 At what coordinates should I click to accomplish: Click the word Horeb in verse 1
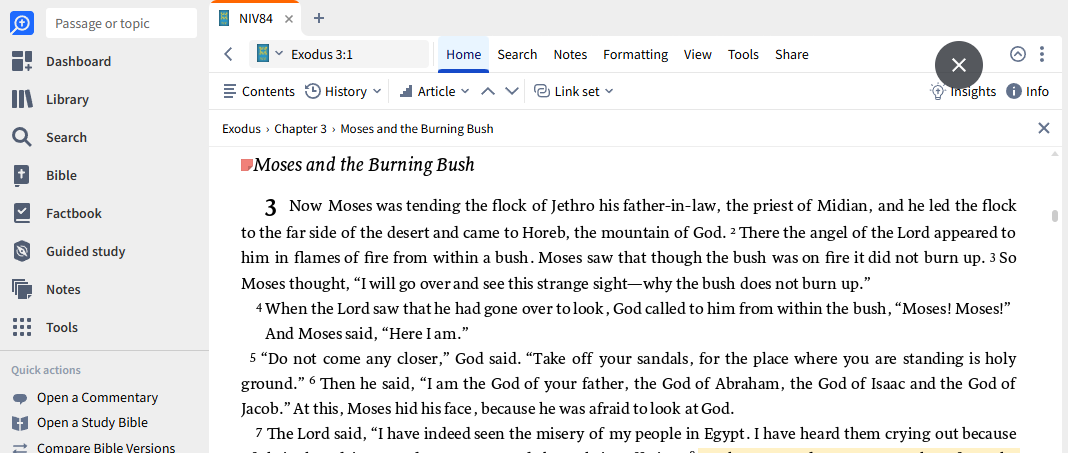click(x=544, y=232)
